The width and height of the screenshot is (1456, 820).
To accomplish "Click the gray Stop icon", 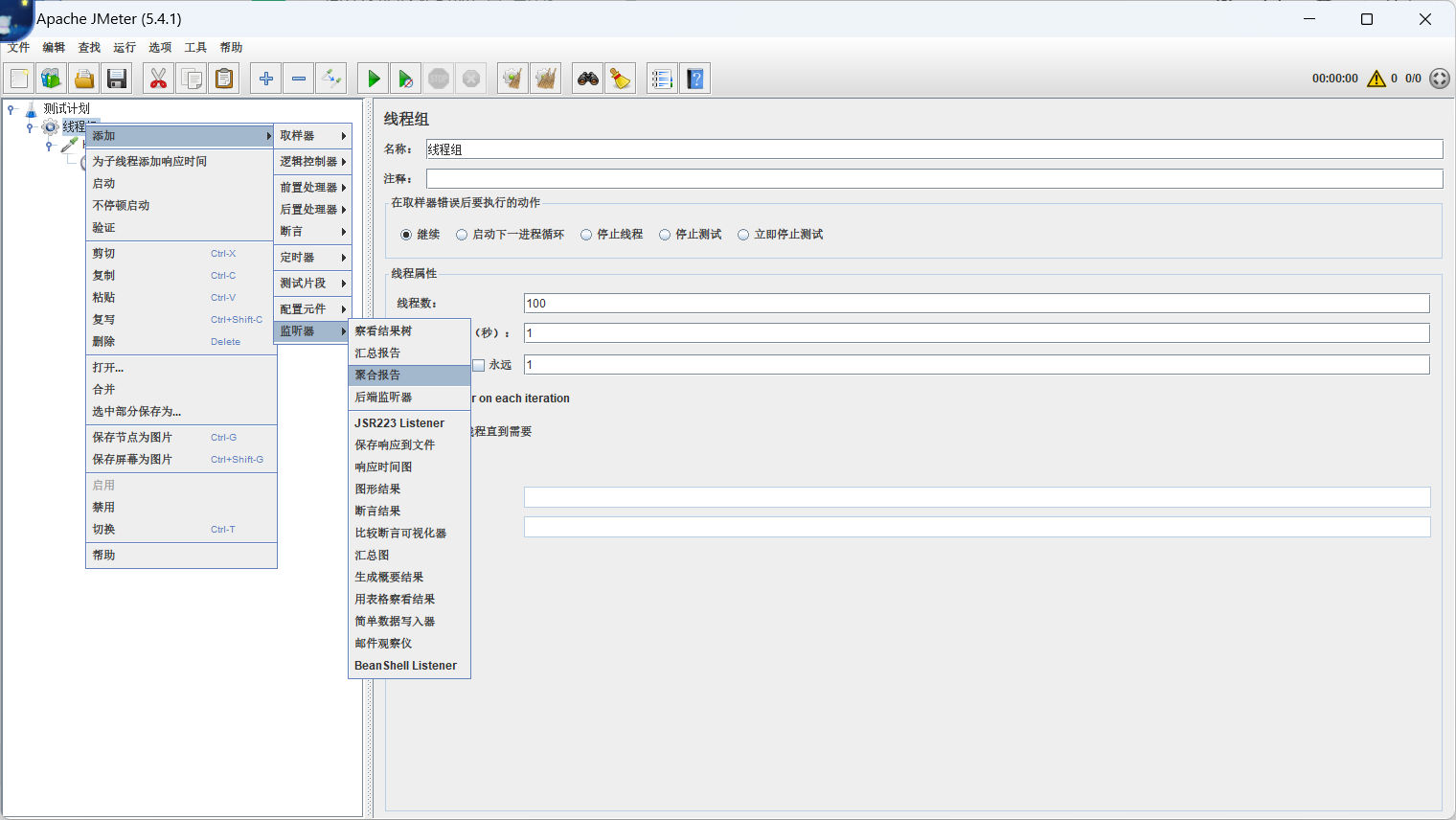I will (x=439, y=79).
